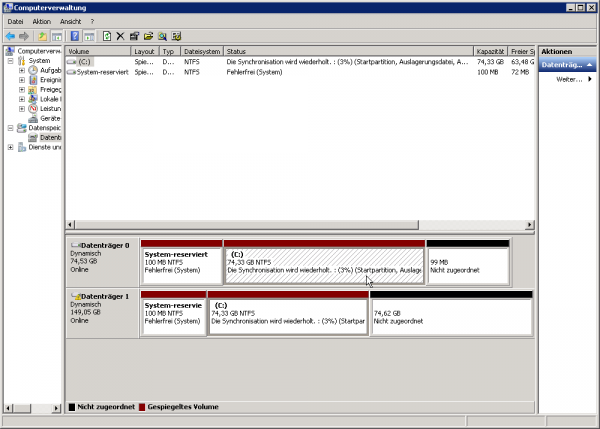Click the red Gespiegeltes Volume legend swatch
The width and height of the screenshot is (600, 429).
(x=142, y=408)
